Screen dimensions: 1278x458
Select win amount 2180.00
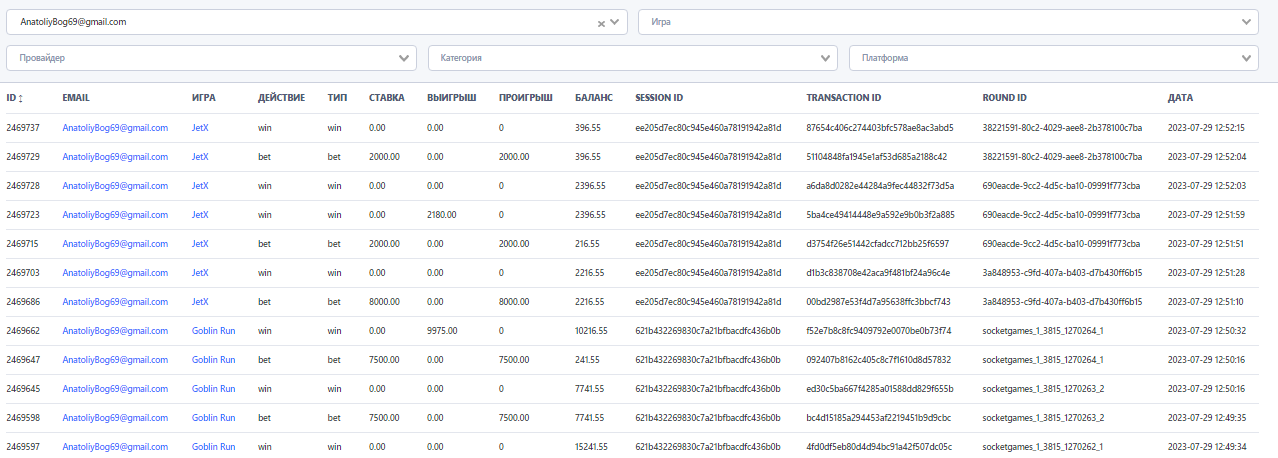click(442, 215)
